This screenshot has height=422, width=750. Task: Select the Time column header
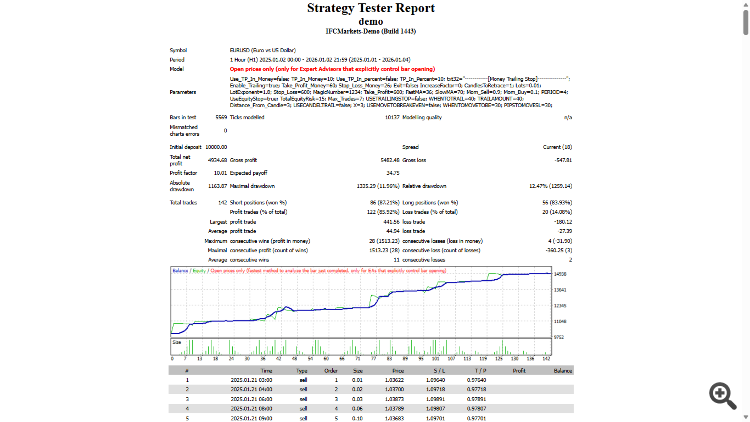click(266, 371)
